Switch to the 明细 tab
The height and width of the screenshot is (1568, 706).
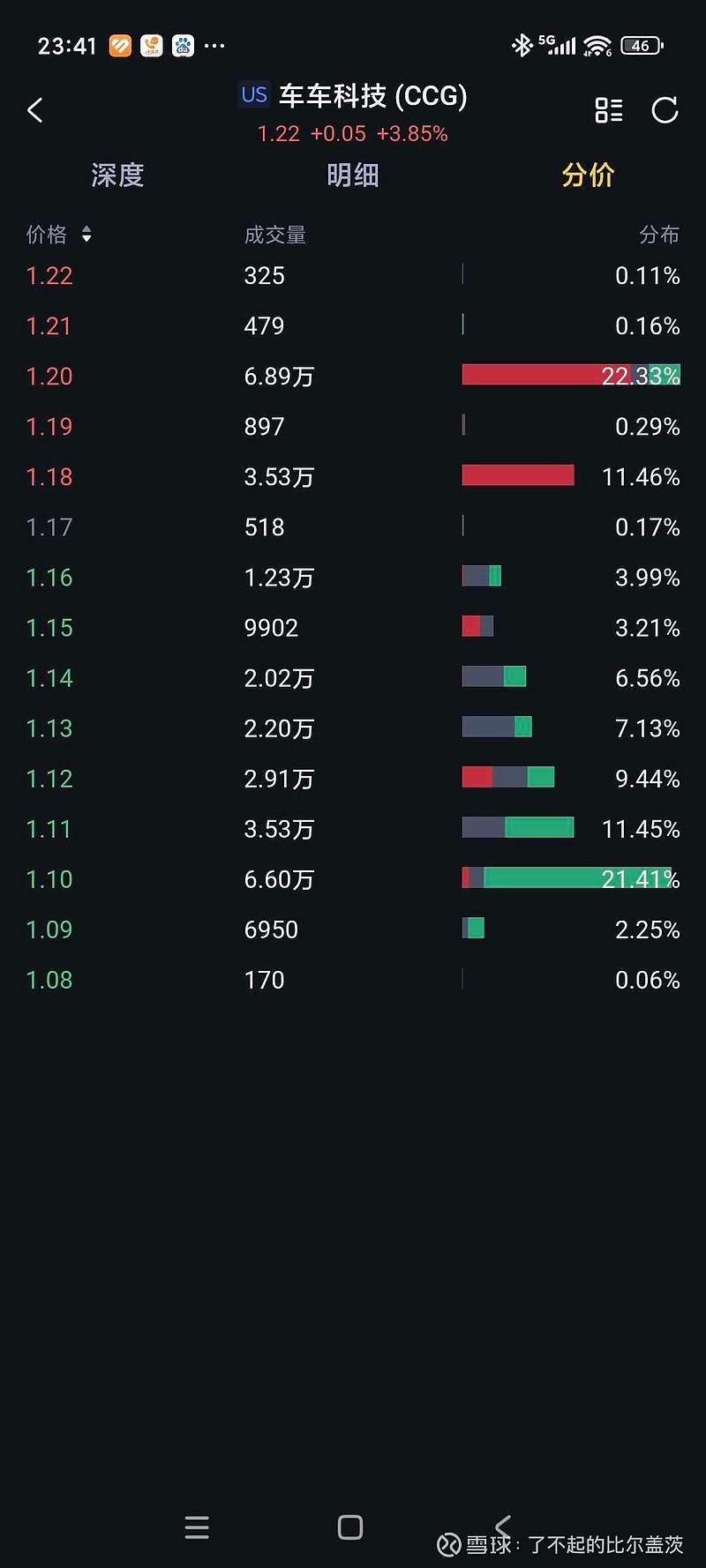coord(353,175)
